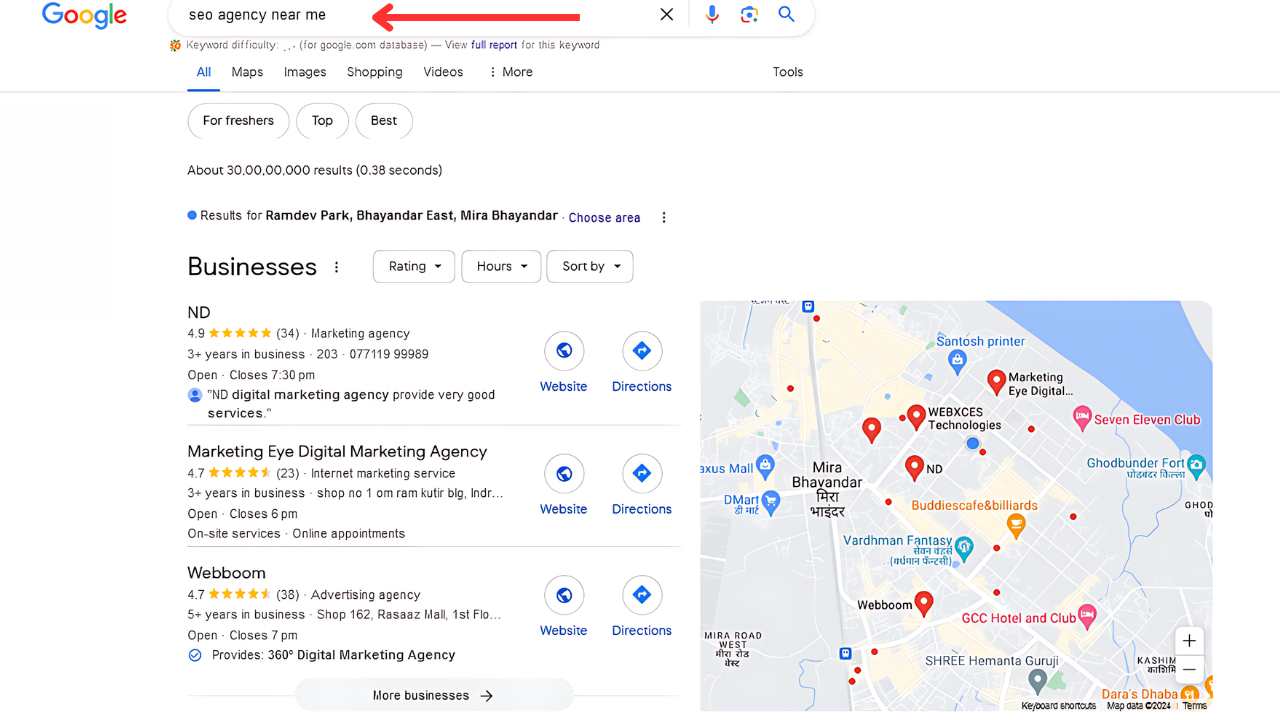The width and height of the screenshot is (1280, 720).
Task: Switch to the Images tab
Action: [305, 72]
